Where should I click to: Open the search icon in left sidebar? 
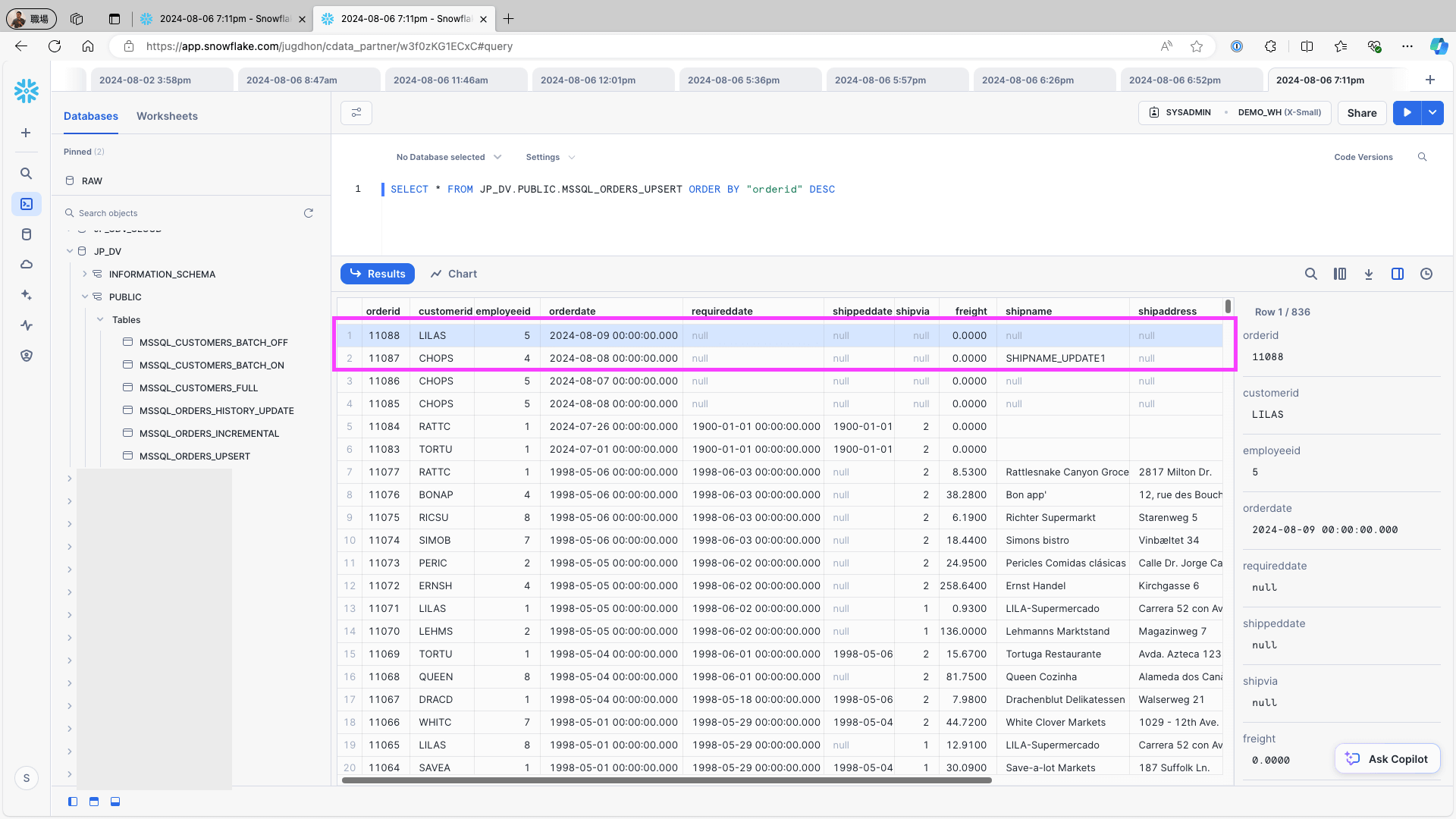(27, 174)
